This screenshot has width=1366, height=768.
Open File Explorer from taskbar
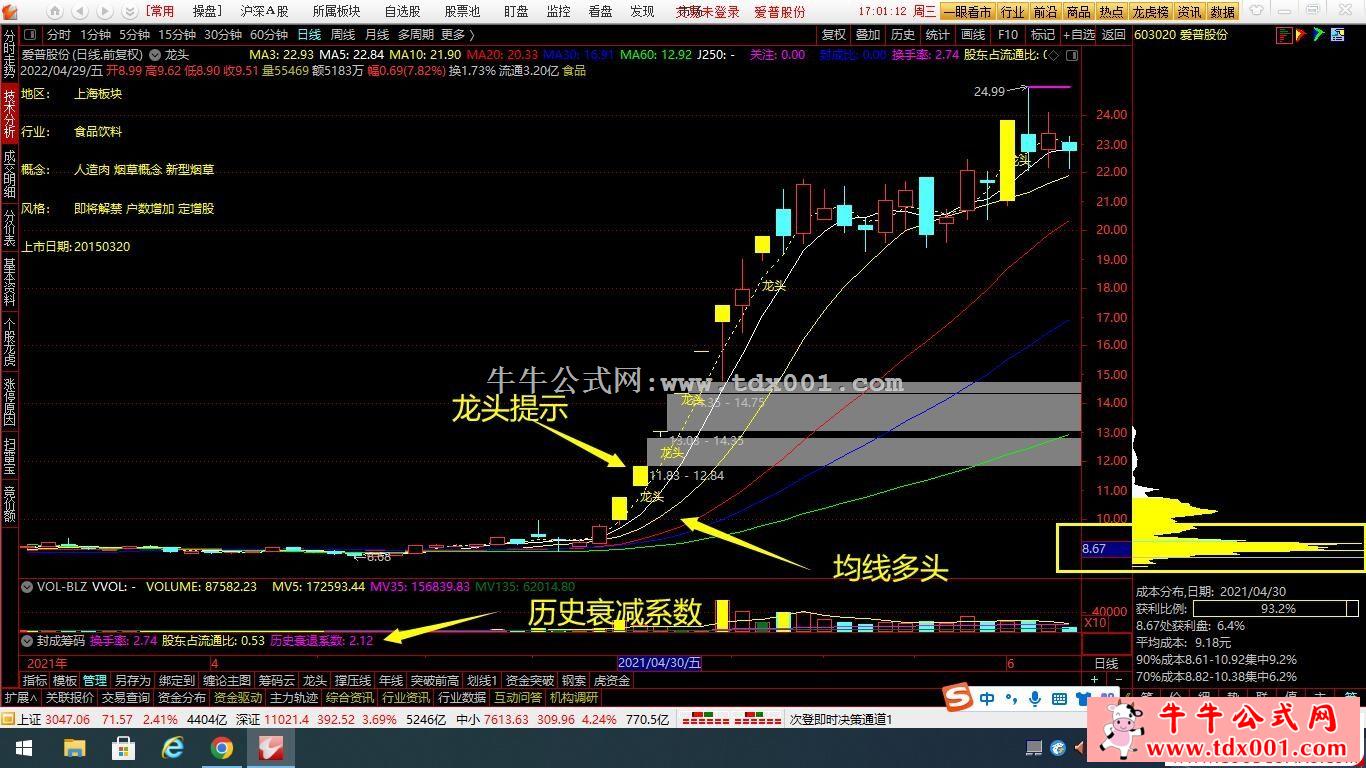pyautogui.click(x=74, y=748)
